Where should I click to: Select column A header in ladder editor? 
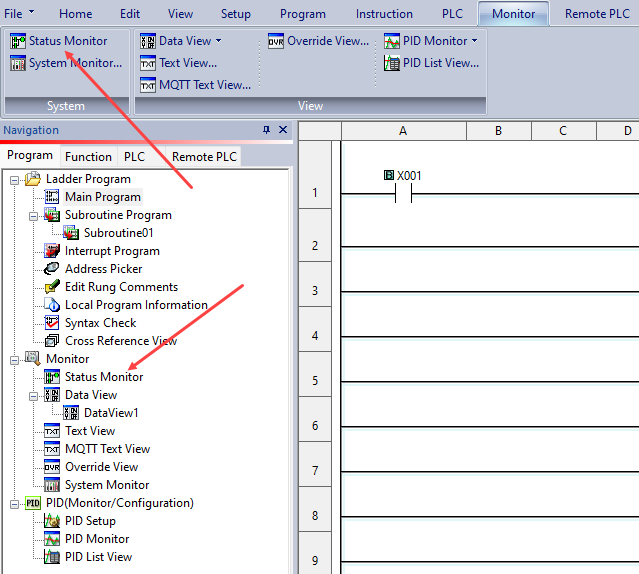pyautogui.click(x=403, y=131)
